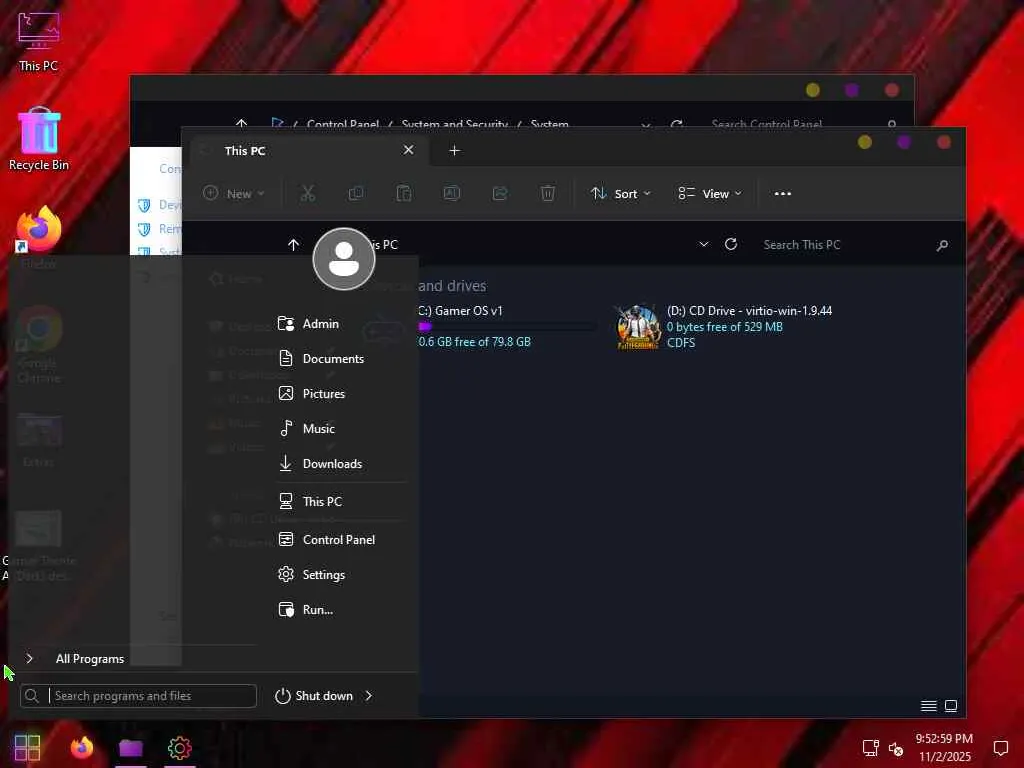Open This PC from the Start menu
This screenshot has width=1024, height=768.
[310, 502]
